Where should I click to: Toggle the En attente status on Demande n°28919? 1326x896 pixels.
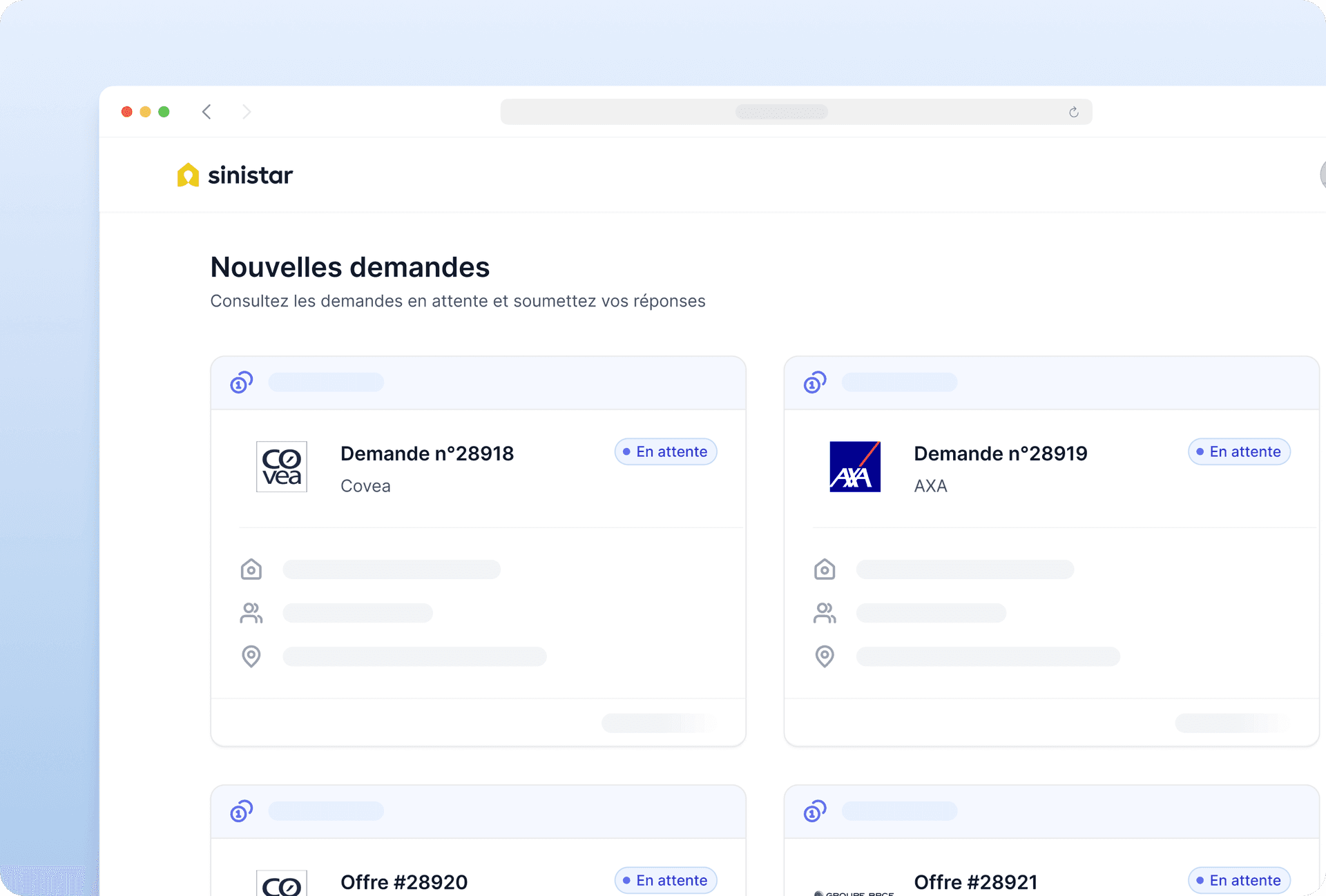[1238, 451]
